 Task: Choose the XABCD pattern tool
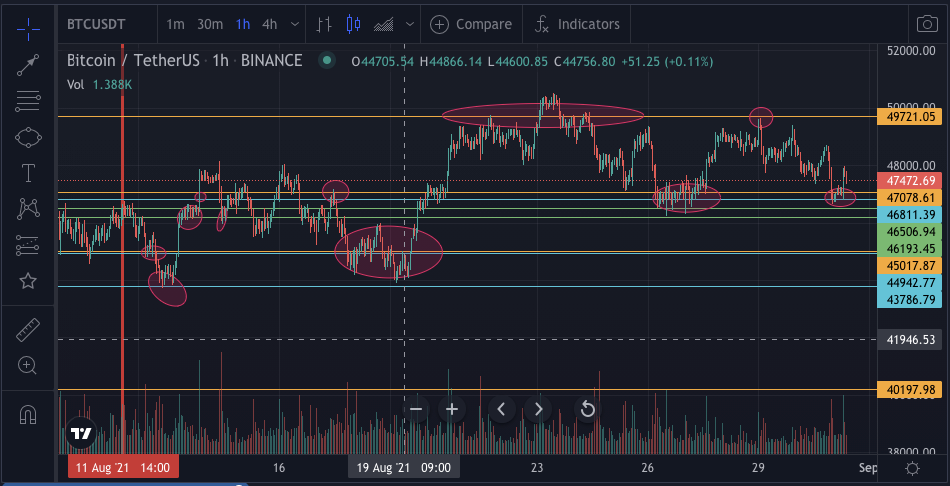click(x=28, y=209)
